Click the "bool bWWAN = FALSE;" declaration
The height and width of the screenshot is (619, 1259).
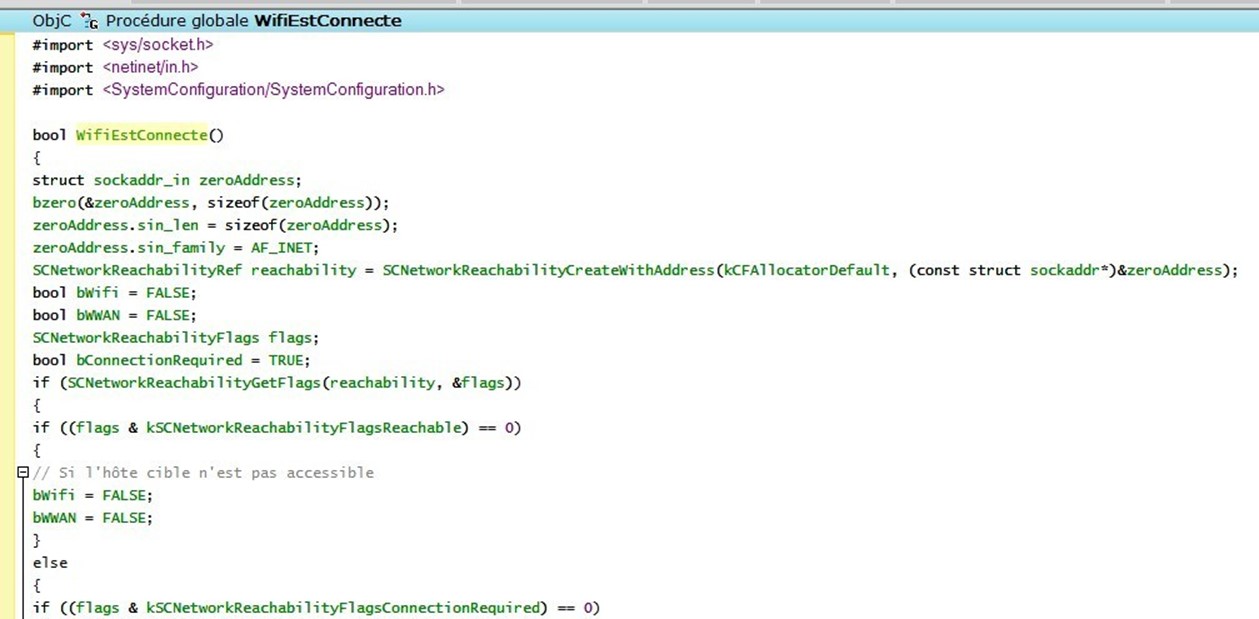(114, 315)
